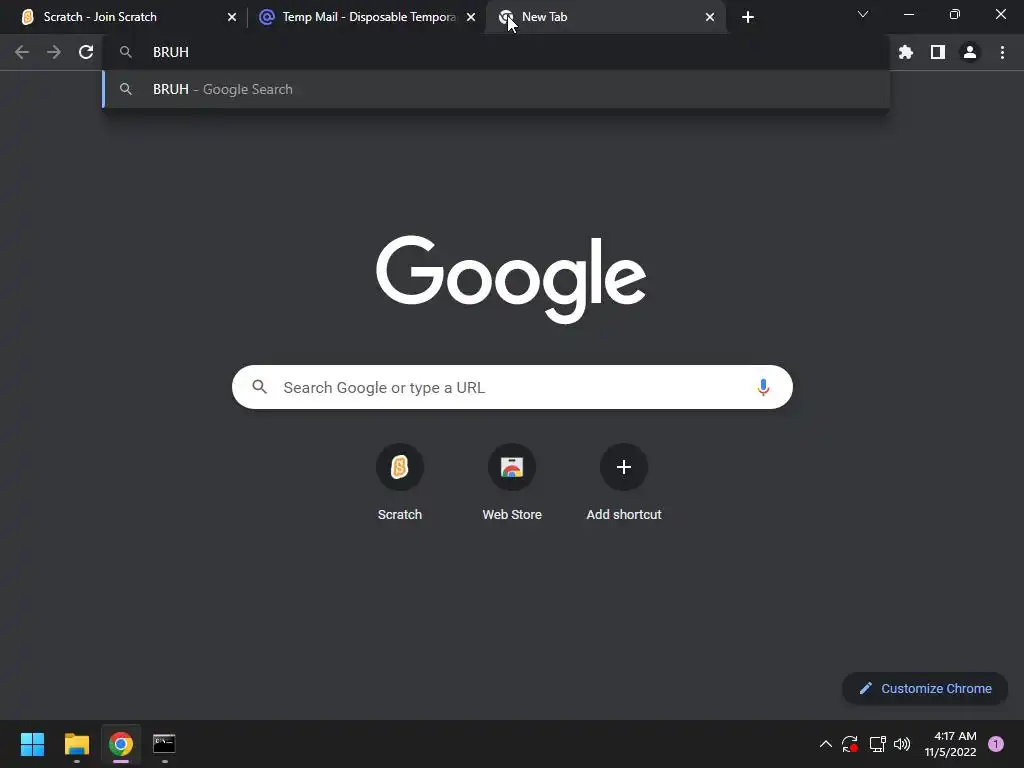Open the Chrome profile avatar icon
The height and width of the screenshot is (768, 1024).
pyautogui.click(x=970, y=52)
